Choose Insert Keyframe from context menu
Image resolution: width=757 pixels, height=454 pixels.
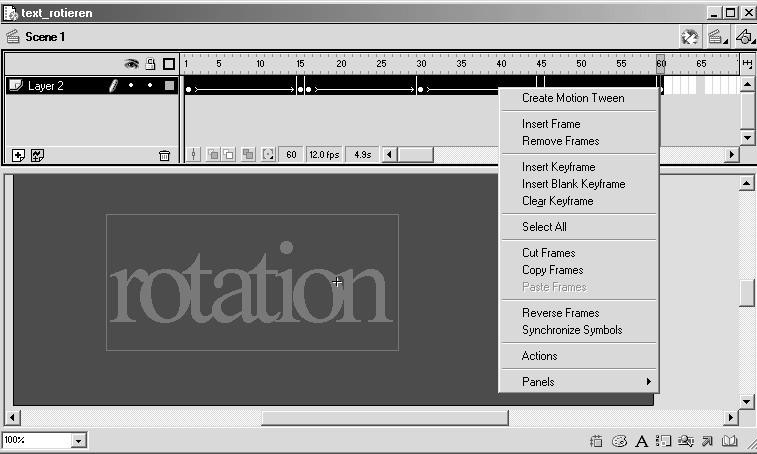[559, 167]
